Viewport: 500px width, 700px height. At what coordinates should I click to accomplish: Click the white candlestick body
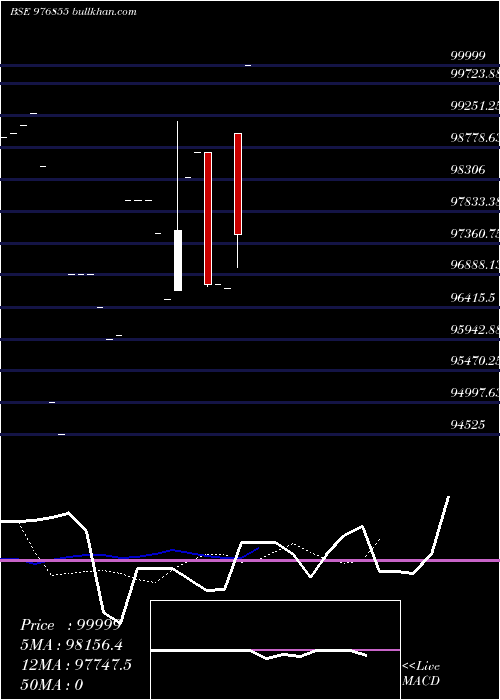tap(178, 260)
